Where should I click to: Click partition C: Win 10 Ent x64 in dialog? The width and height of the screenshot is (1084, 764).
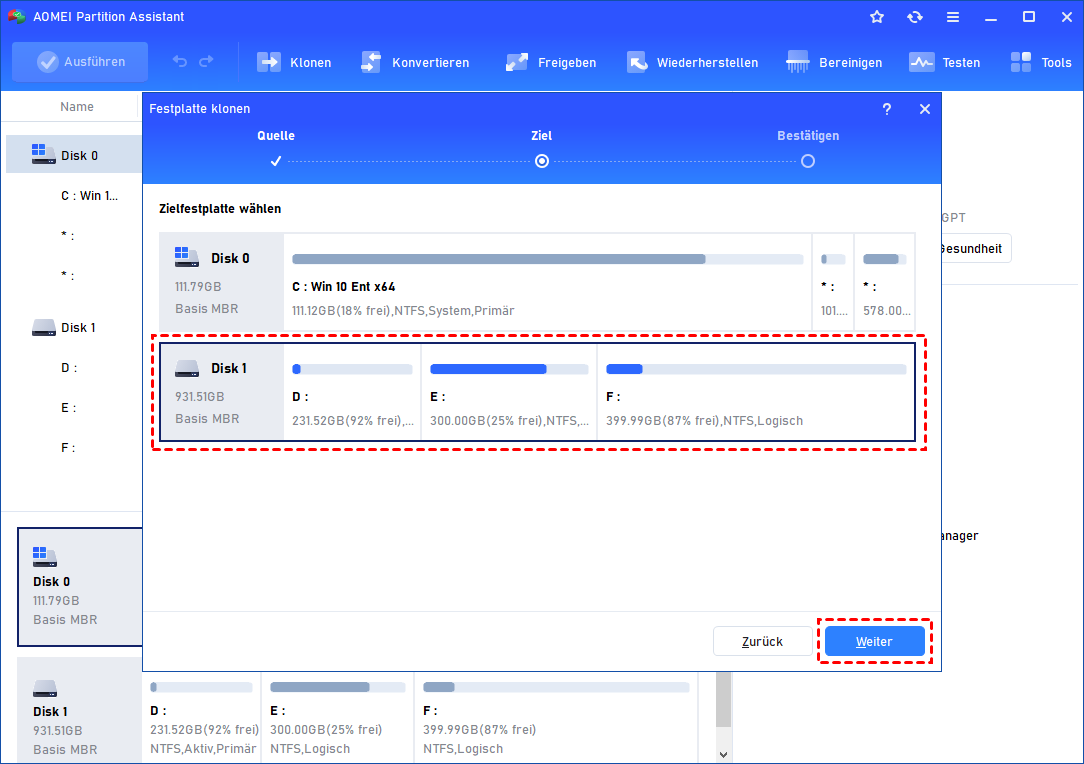[x=548, y=282]
